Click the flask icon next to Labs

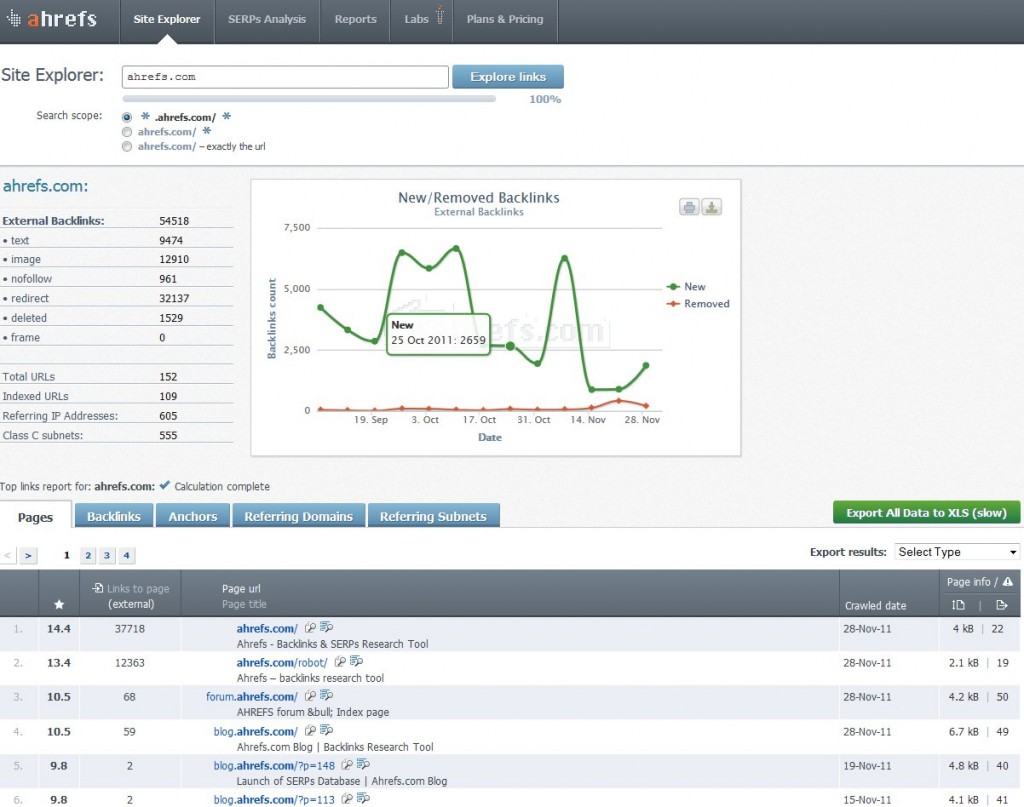click(x=440, y=14)
